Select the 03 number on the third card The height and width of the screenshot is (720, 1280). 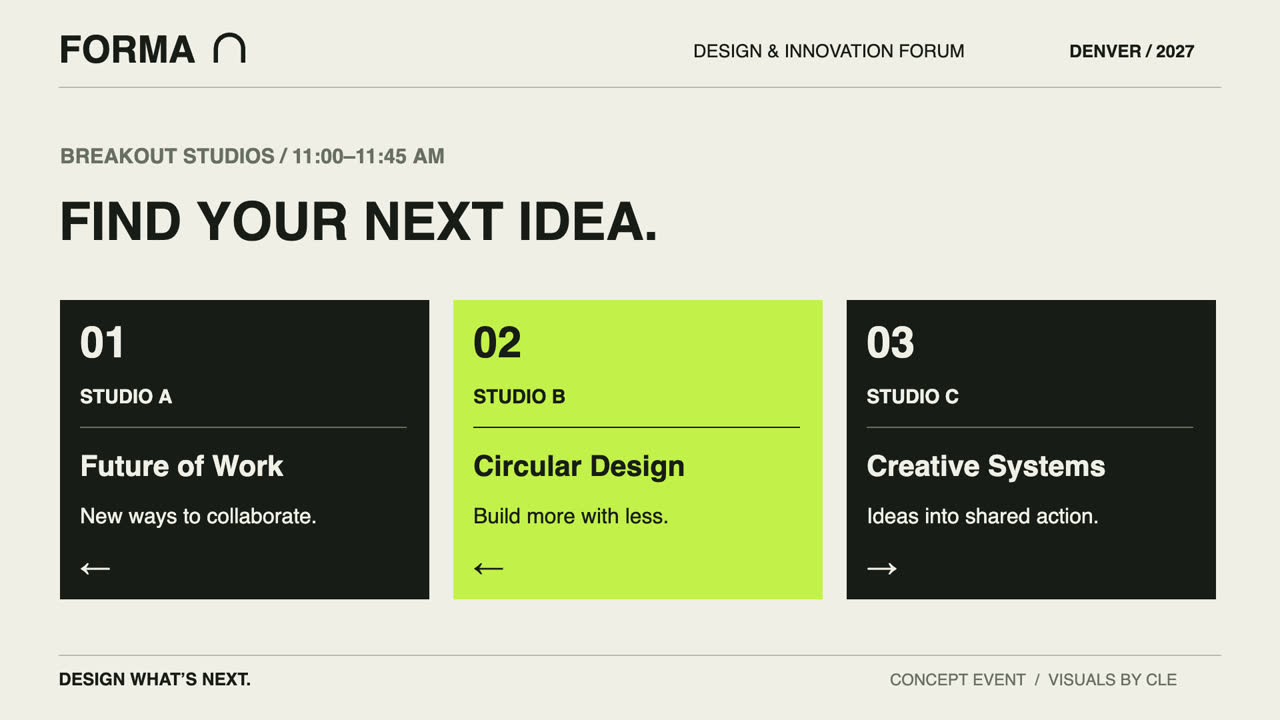[890, 343]
